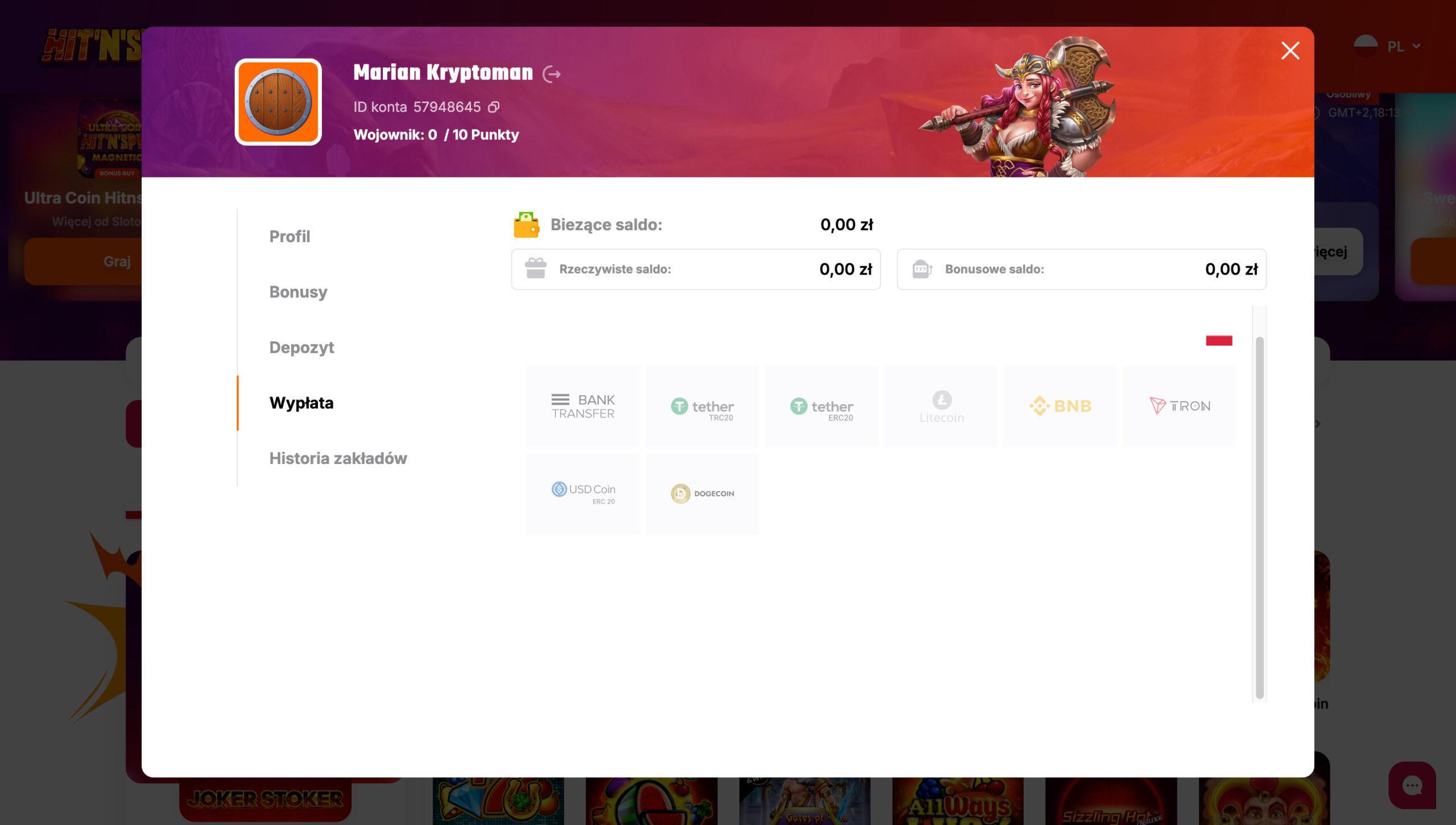
Task: Open the live chat bubble
Action: tap(1412, 785)
